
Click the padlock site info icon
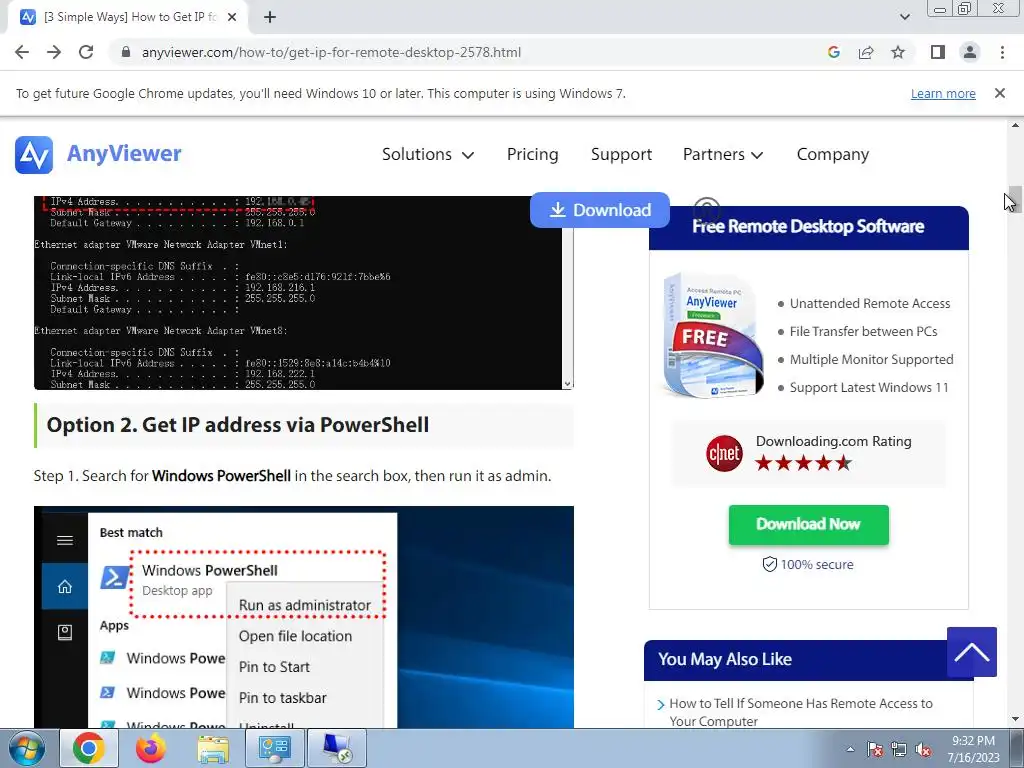click(x=127, y=52)
